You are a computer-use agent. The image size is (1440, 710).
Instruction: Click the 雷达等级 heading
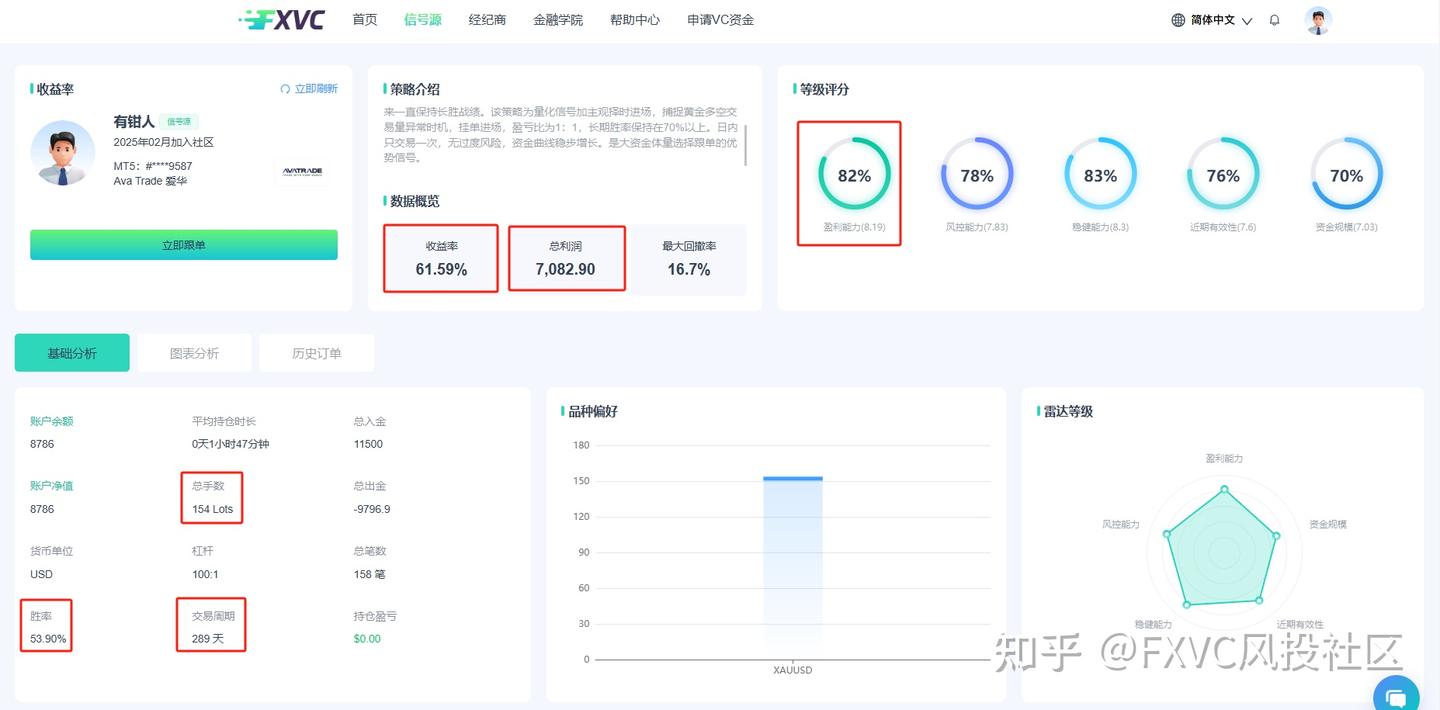tap(1069, 411)
